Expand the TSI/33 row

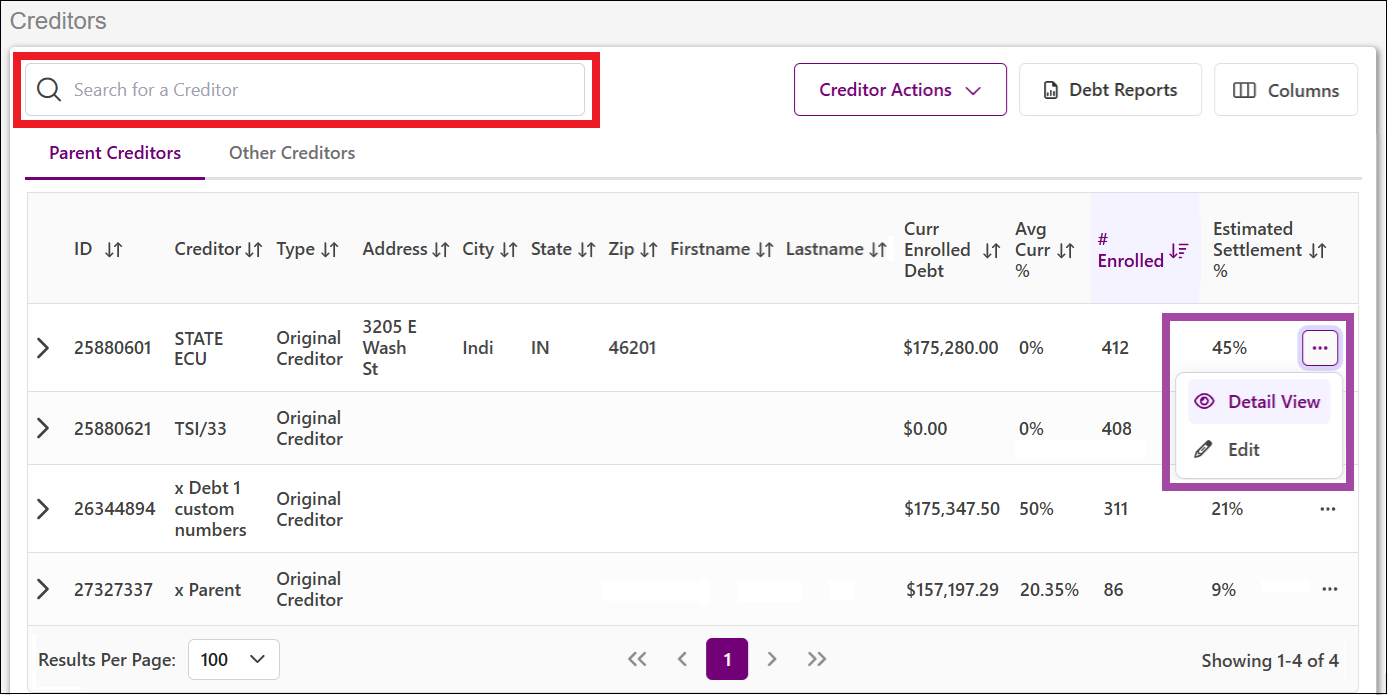[42, 428]
